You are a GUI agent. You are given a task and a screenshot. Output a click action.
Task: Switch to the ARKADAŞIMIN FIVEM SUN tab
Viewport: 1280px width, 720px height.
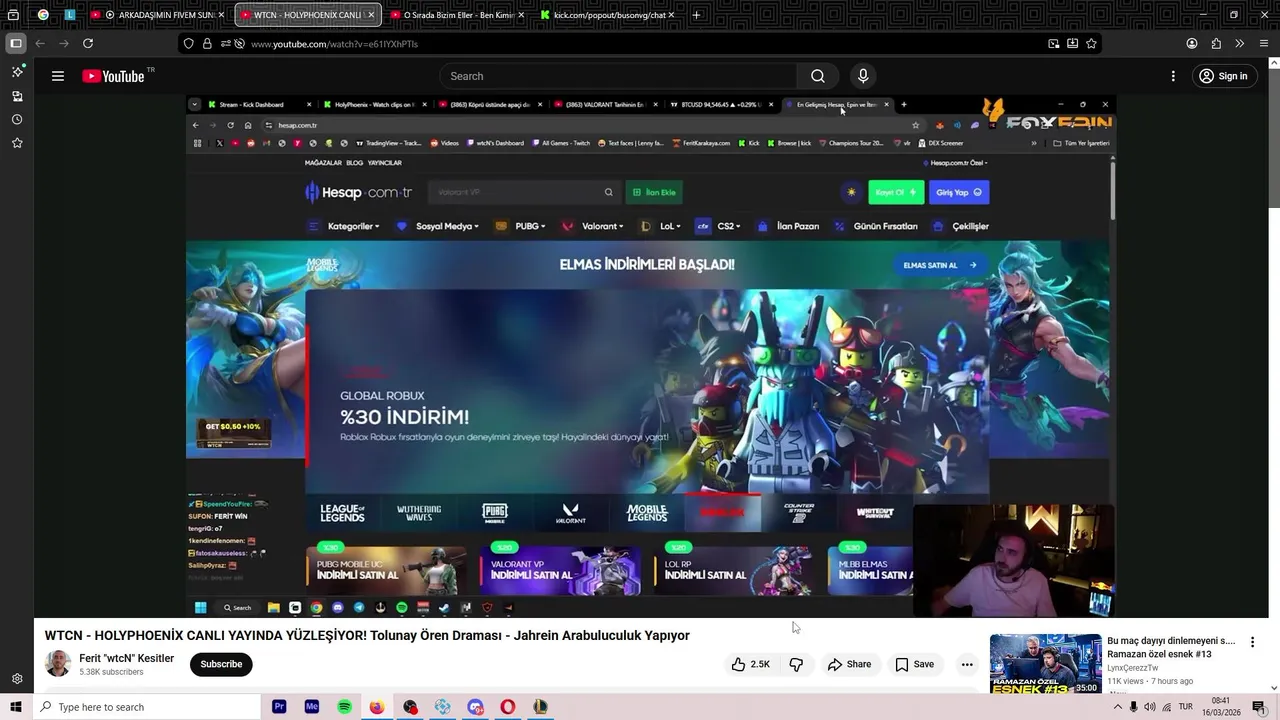(158, 15)
